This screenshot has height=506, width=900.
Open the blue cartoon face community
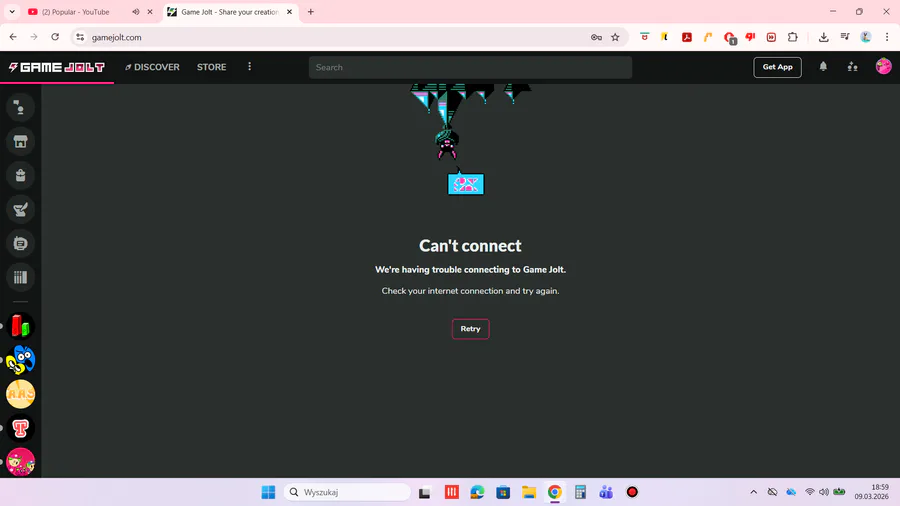pos(21,360)
